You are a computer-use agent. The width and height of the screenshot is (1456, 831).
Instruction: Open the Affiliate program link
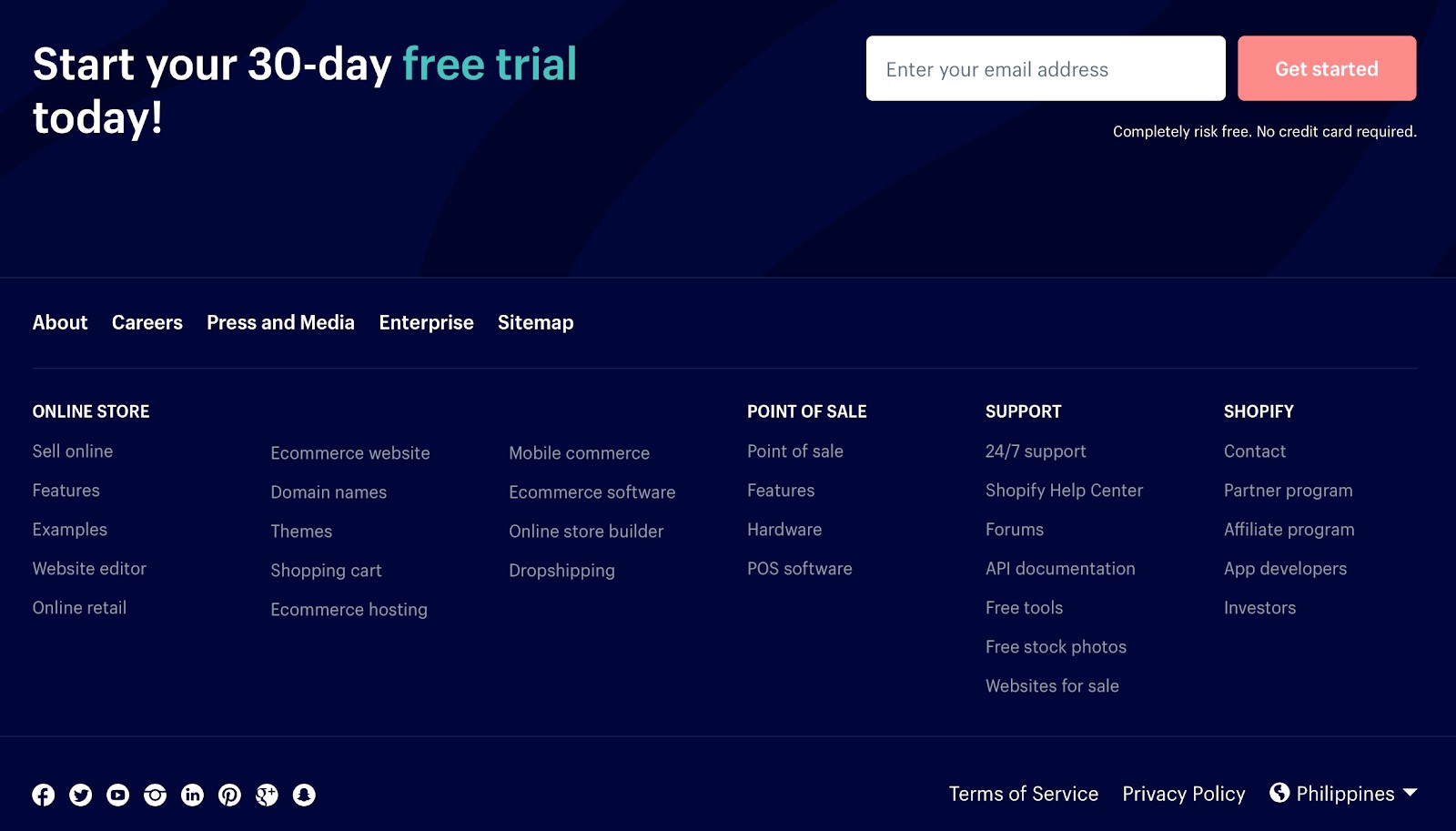pyautogui.click(x=1289, y=530)
